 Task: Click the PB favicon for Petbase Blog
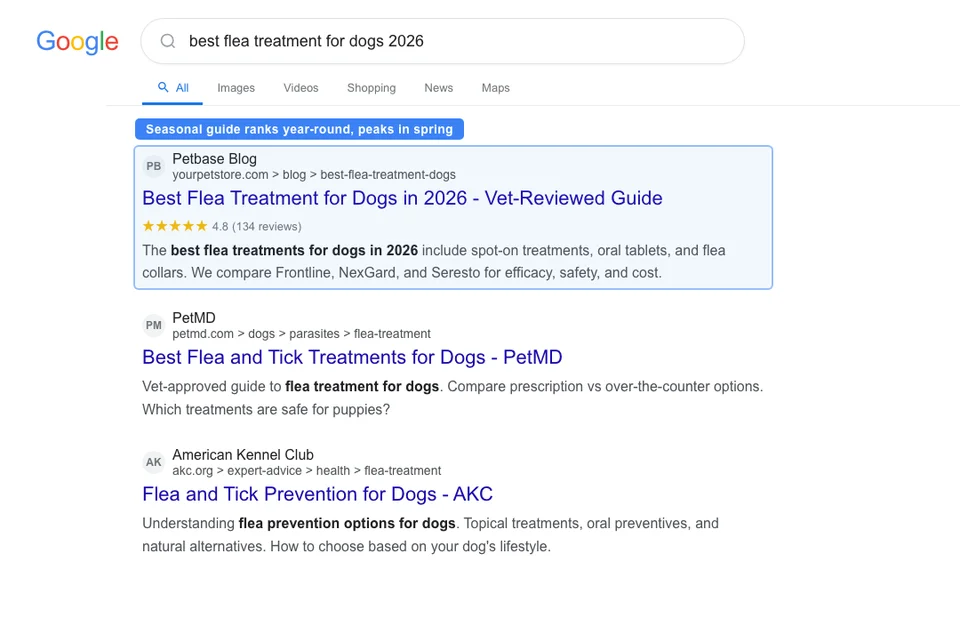(x=153, y=166)
